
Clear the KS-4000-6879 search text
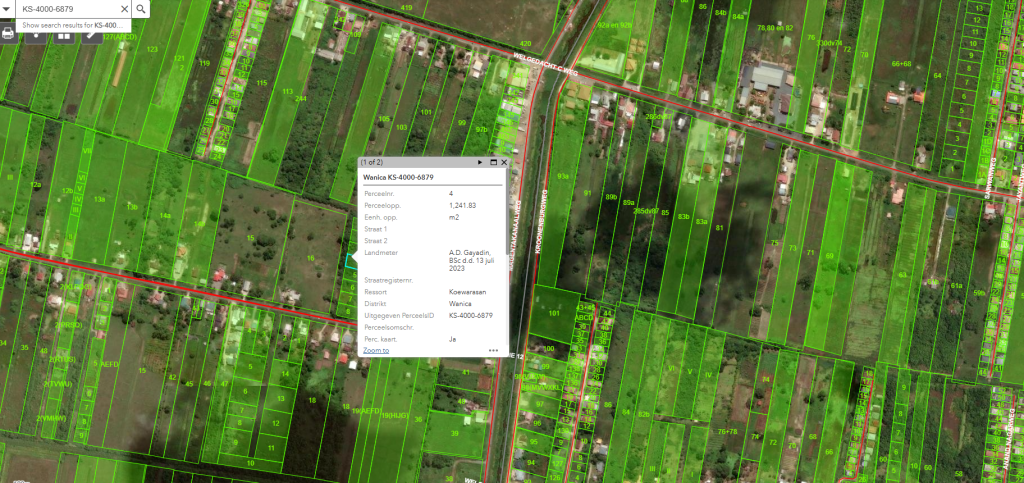click(123, 9)
